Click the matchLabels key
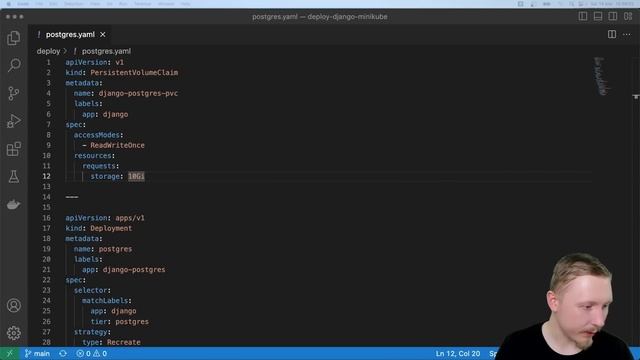 pyautogui.click(x=105, y=301)
